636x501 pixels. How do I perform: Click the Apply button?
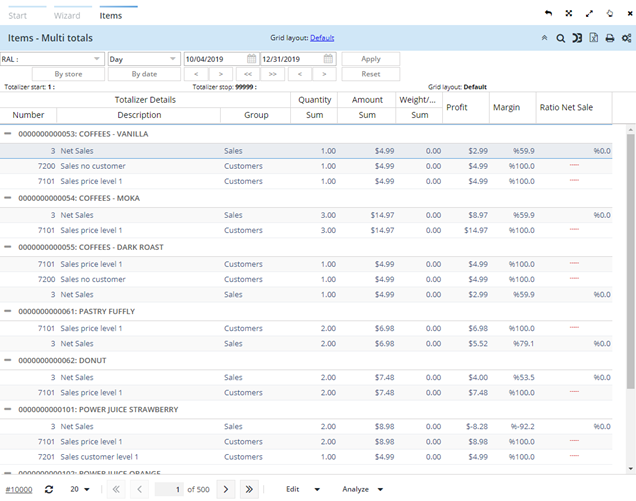pyautogui.click(x=370, y=59)
